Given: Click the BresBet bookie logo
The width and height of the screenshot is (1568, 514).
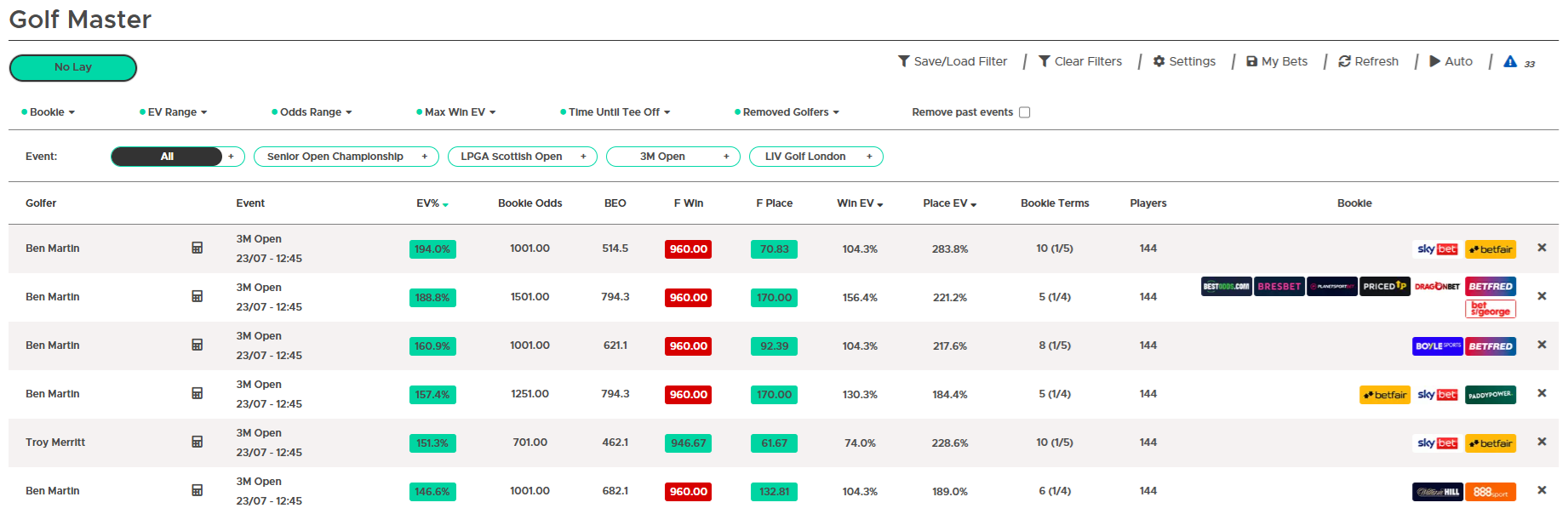Looking at the screenshot, I should tap(1279, 287).
